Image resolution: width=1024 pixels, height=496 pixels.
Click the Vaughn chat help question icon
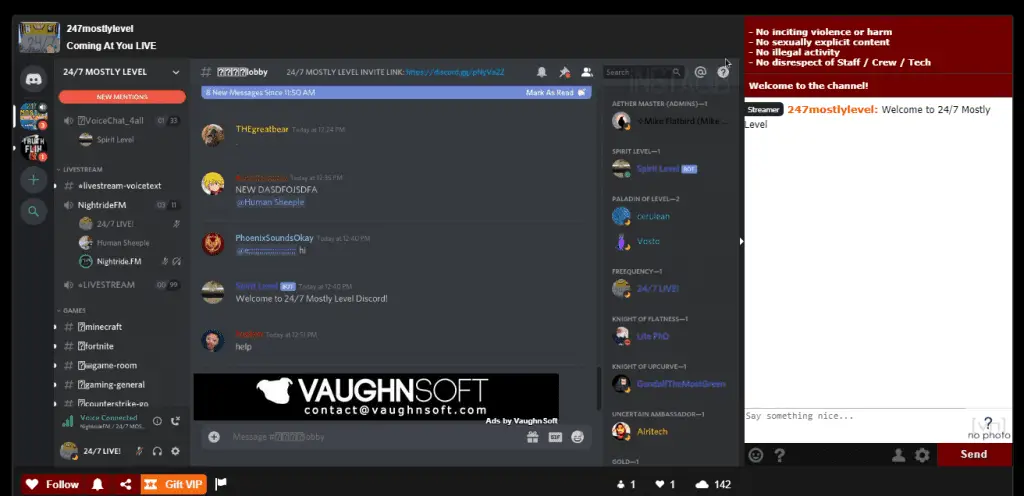click(x=780, y=456)
